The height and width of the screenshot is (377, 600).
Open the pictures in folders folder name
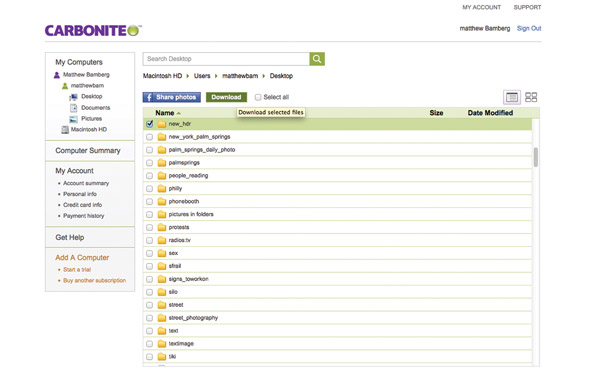pyautogui.click(x=191, y=215)
